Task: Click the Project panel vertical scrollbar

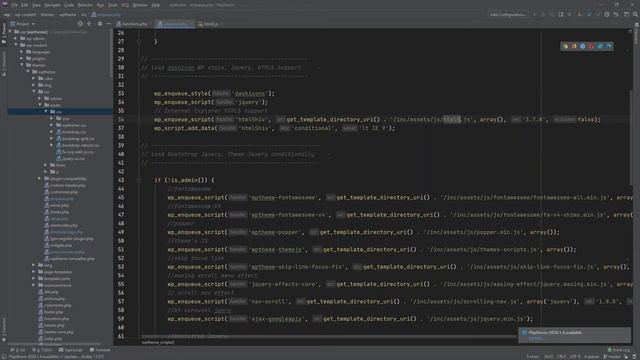Action: tap(111, 53)
